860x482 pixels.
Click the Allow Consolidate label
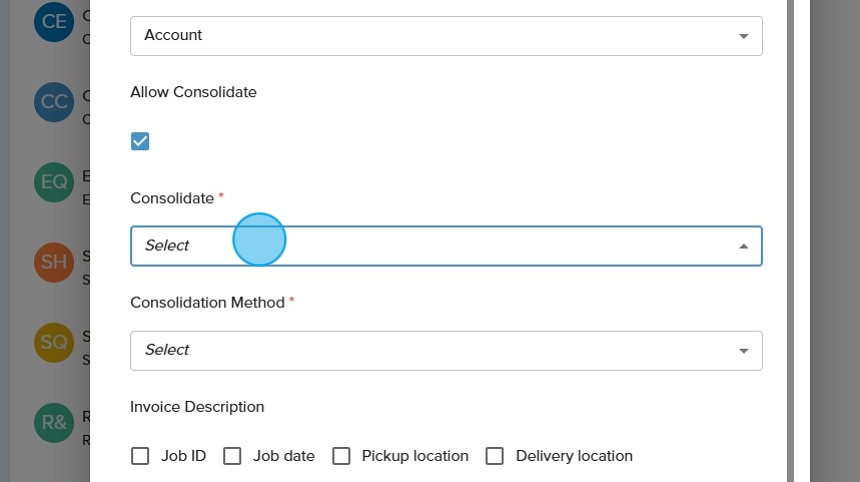click(x=193, y=92)
